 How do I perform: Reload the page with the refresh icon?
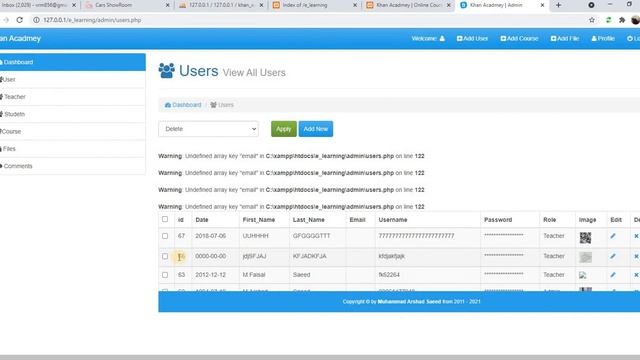coord(20,20)
